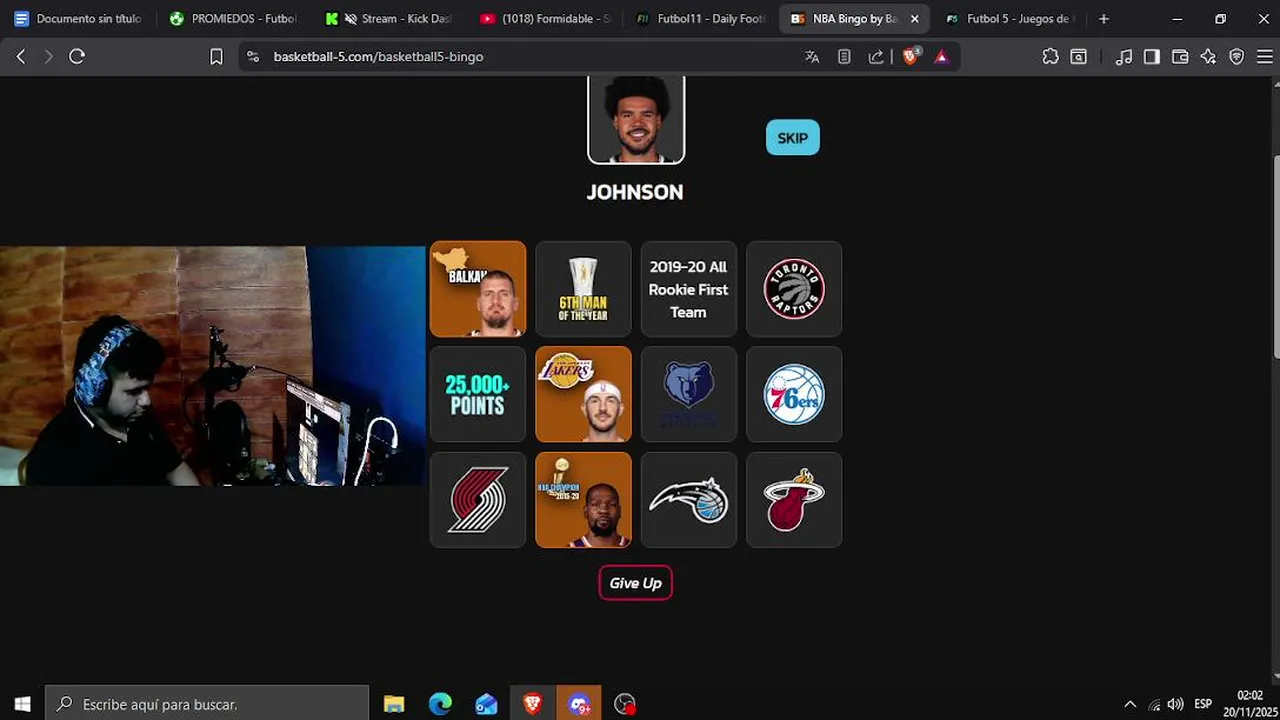Viewport: 1280px width, 720px height.
Task: Click the share page icon
Action: [x=876, y=57]
